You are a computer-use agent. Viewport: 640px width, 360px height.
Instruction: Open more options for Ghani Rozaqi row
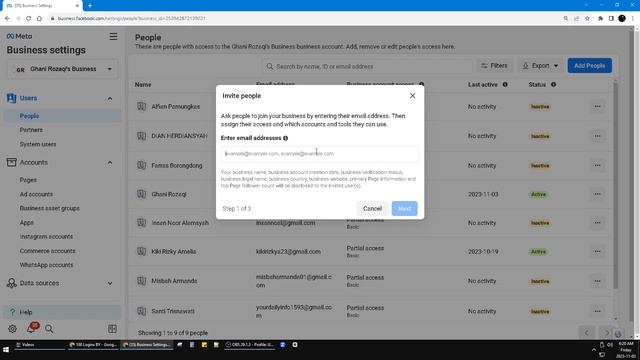(x=597, y=194)
